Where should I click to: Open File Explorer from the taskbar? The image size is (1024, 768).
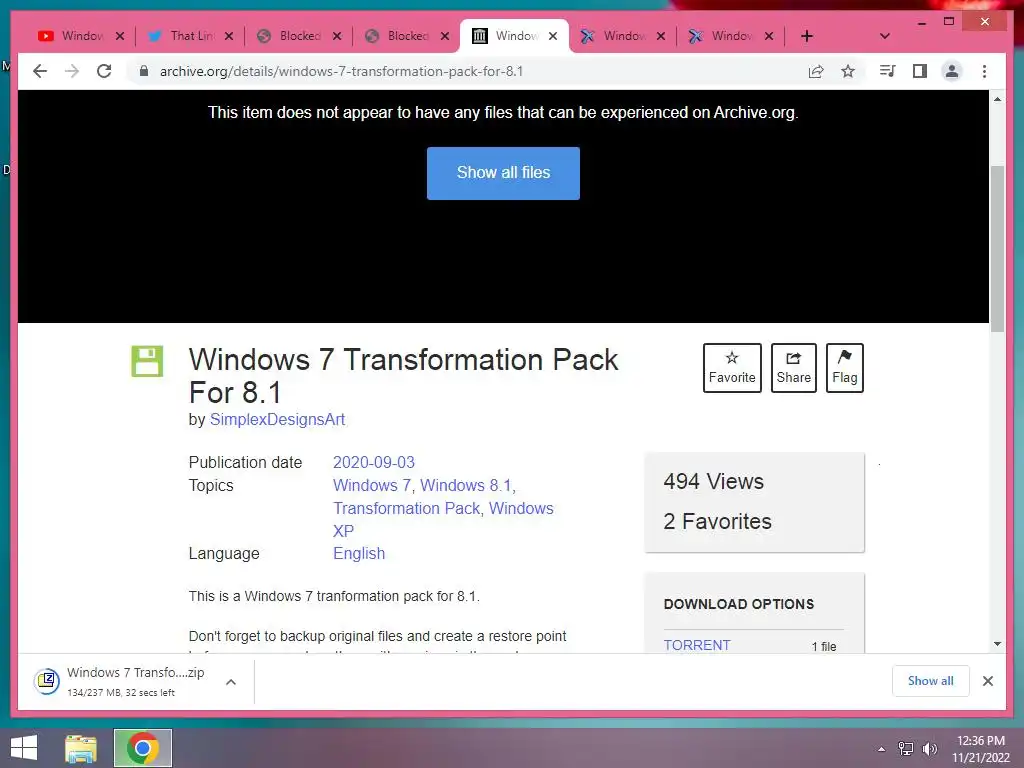pyautogui.click(x=81, y=748)
